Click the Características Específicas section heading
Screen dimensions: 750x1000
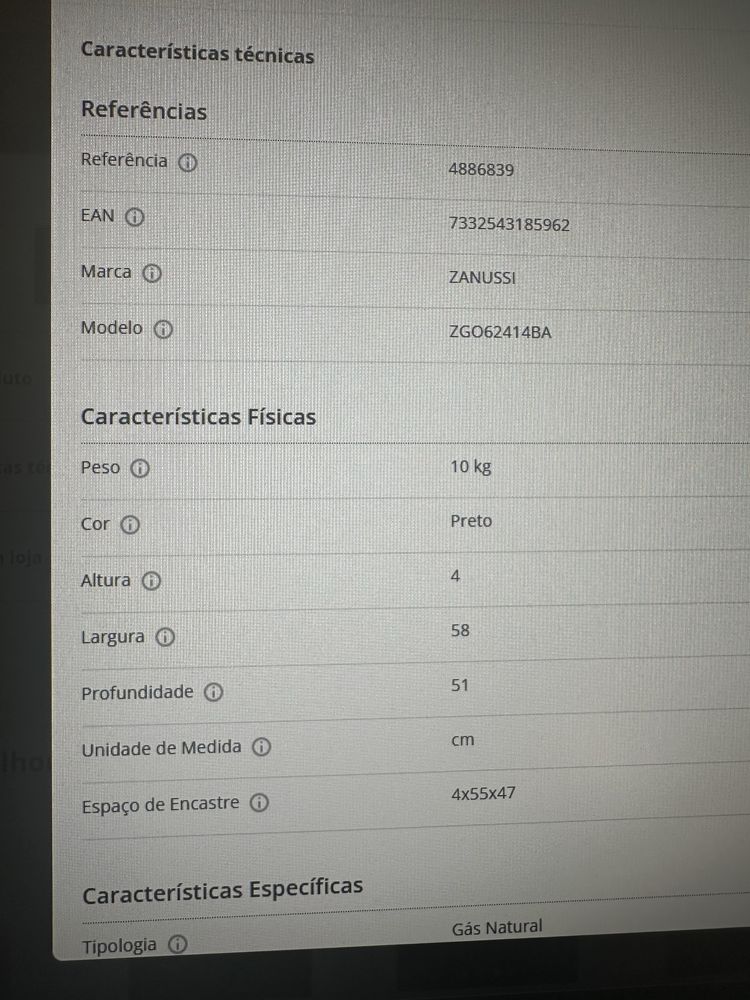pyautogui.click(x=223, y=890)
